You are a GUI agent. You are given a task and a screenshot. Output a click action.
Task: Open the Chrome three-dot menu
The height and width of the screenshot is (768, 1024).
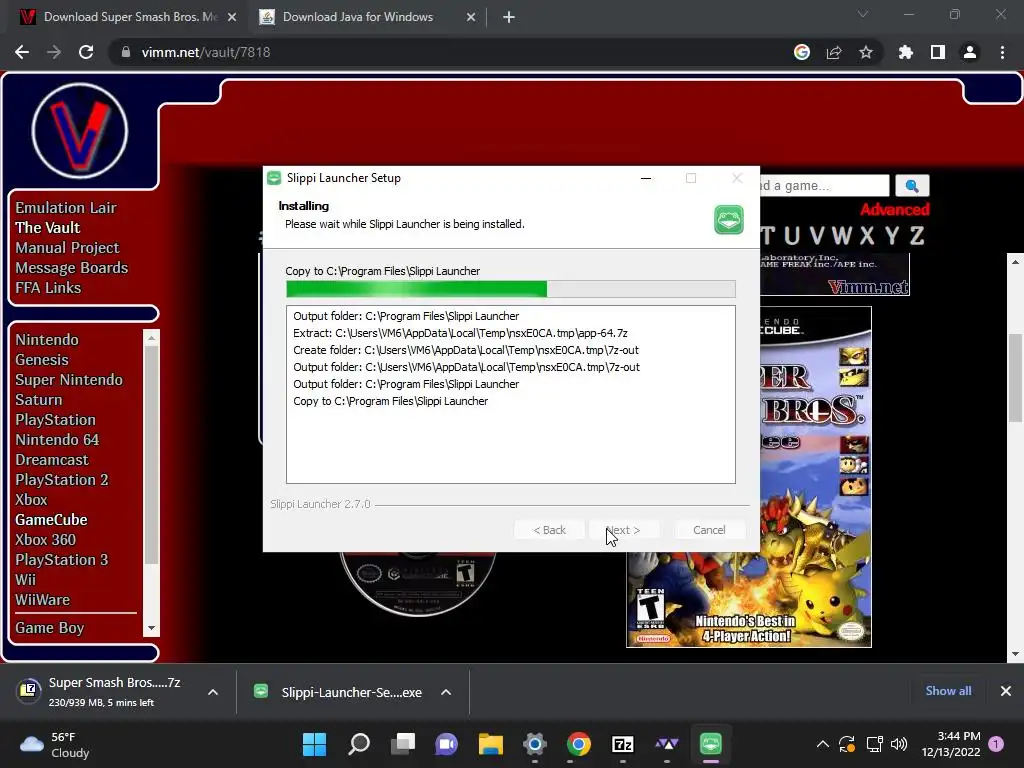pyautogui.click(x=1002, y=52)
